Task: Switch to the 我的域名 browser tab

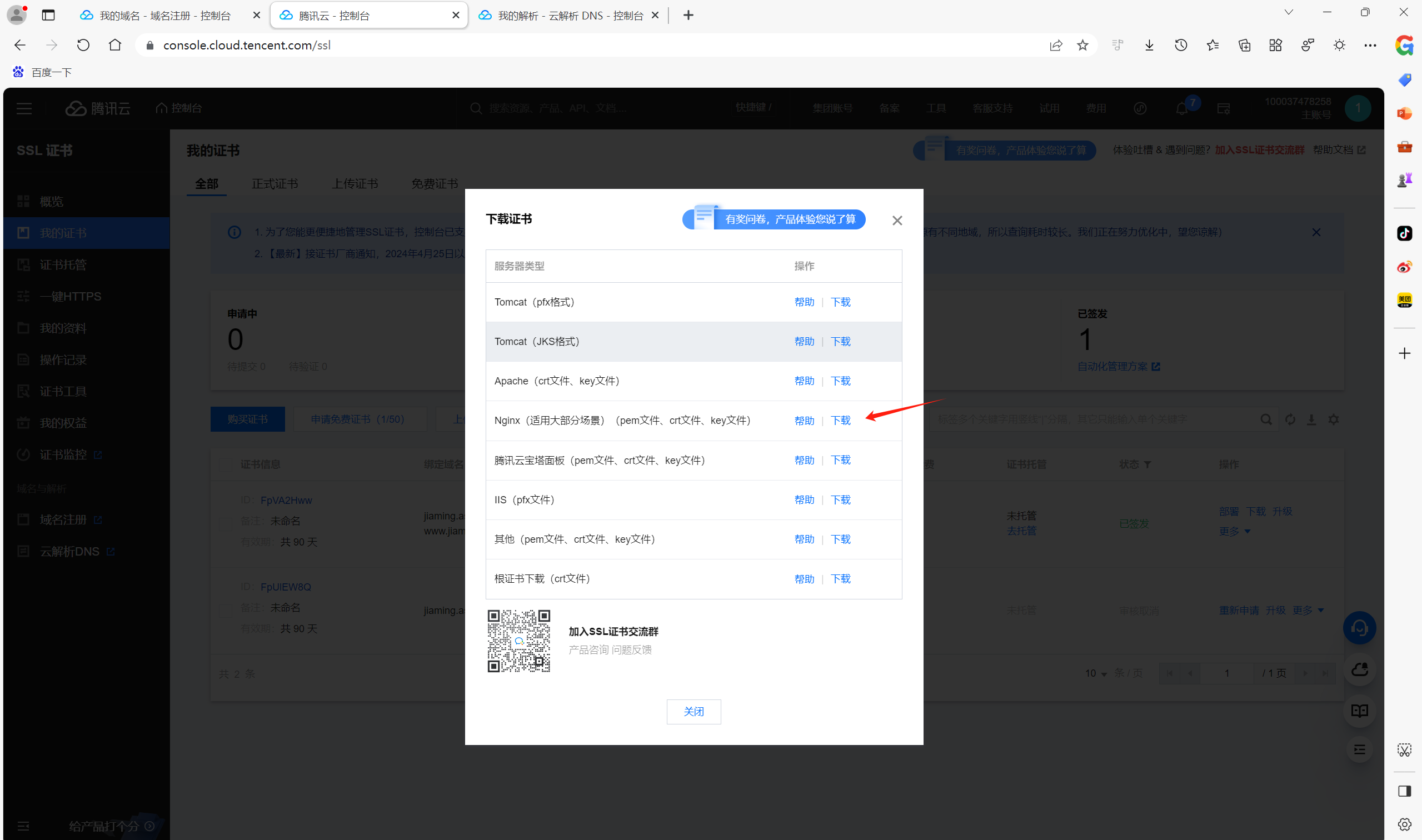Action: click(x=164, y=16)
